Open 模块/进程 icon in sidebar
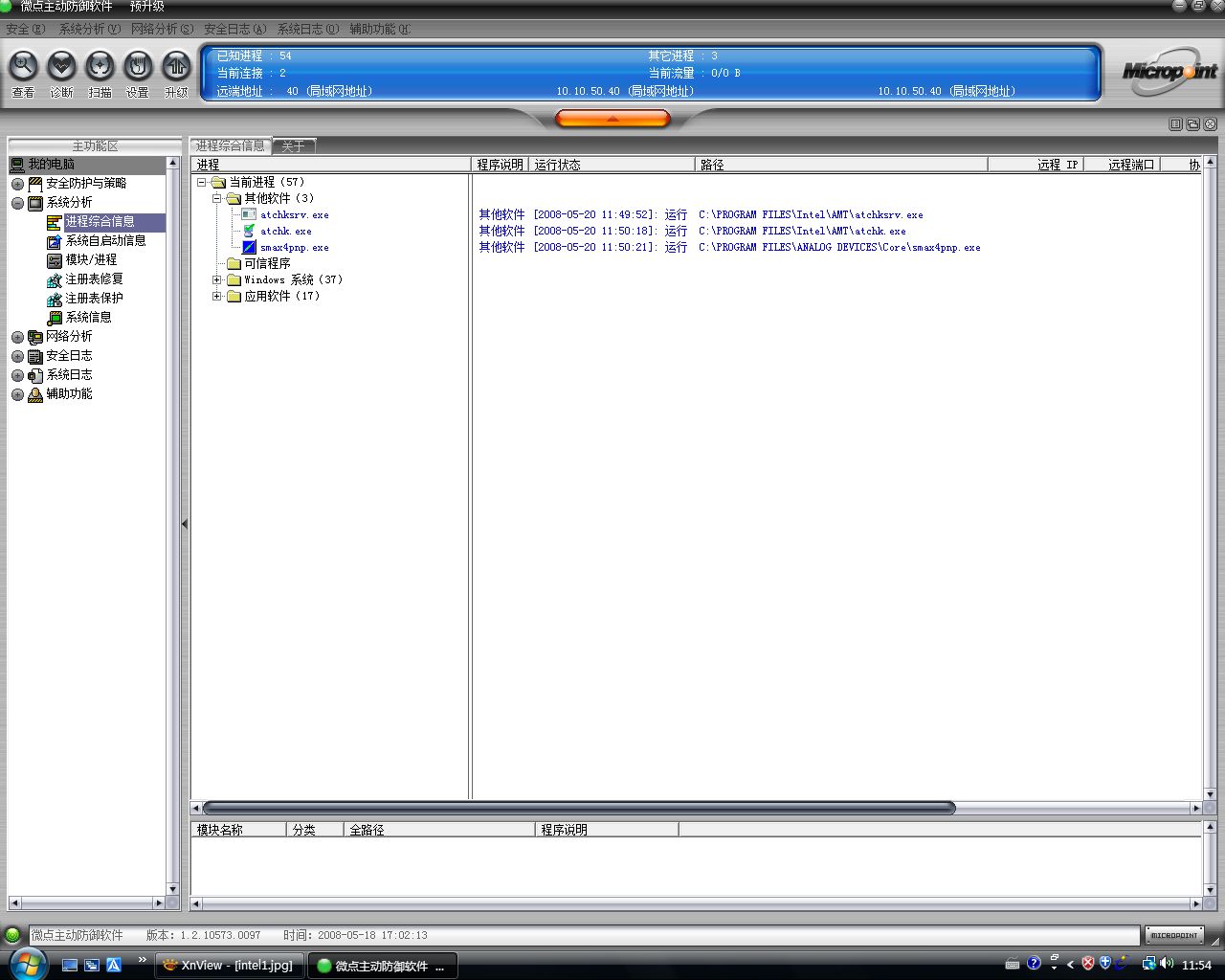 point(55,260)
